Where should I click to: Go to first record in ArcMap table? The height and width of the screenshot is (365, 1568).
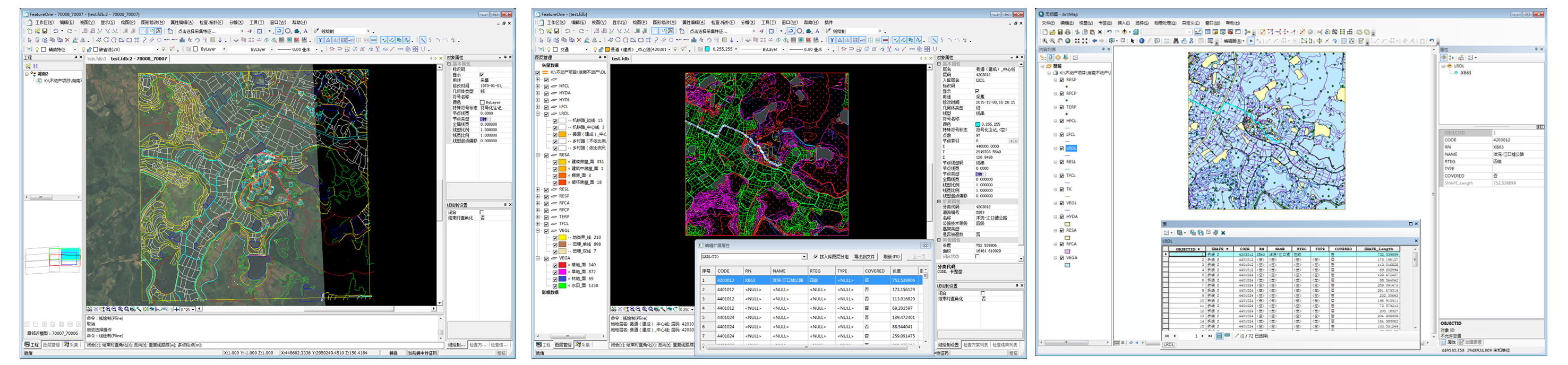(1167, 336)
